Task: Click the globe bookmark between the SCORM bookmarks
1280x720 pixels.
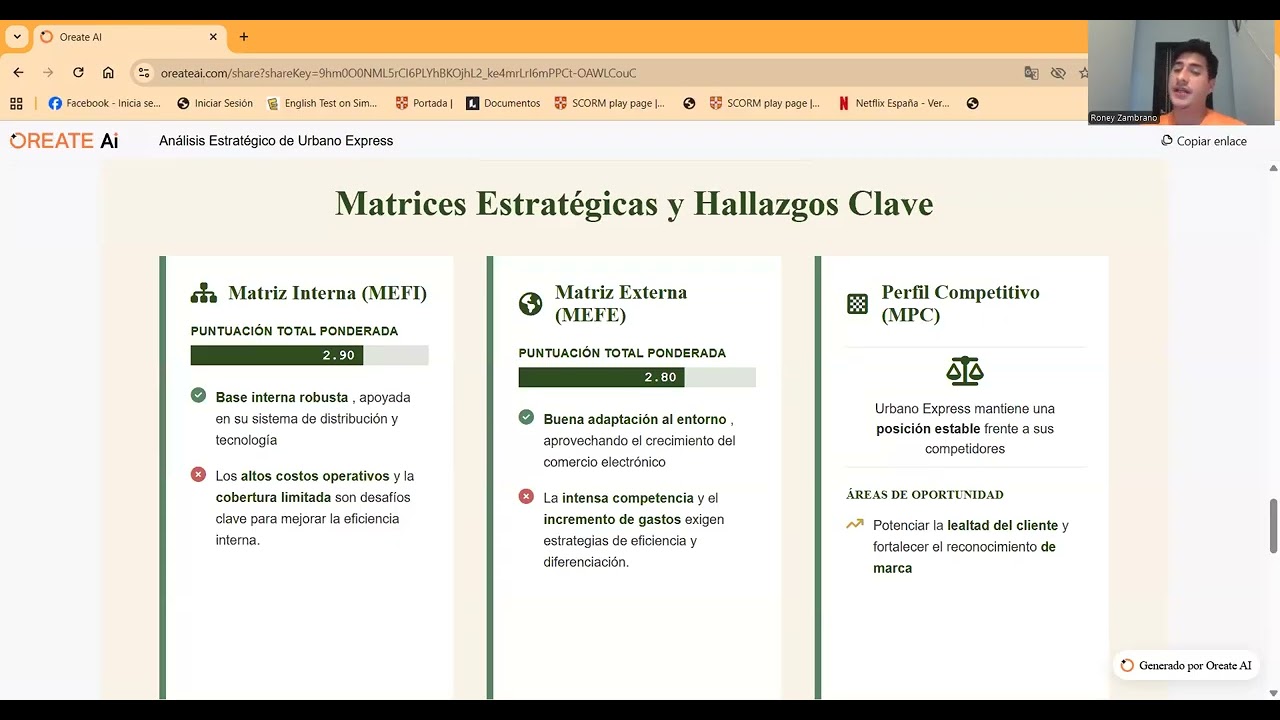Action: click(x=689, y=103)
